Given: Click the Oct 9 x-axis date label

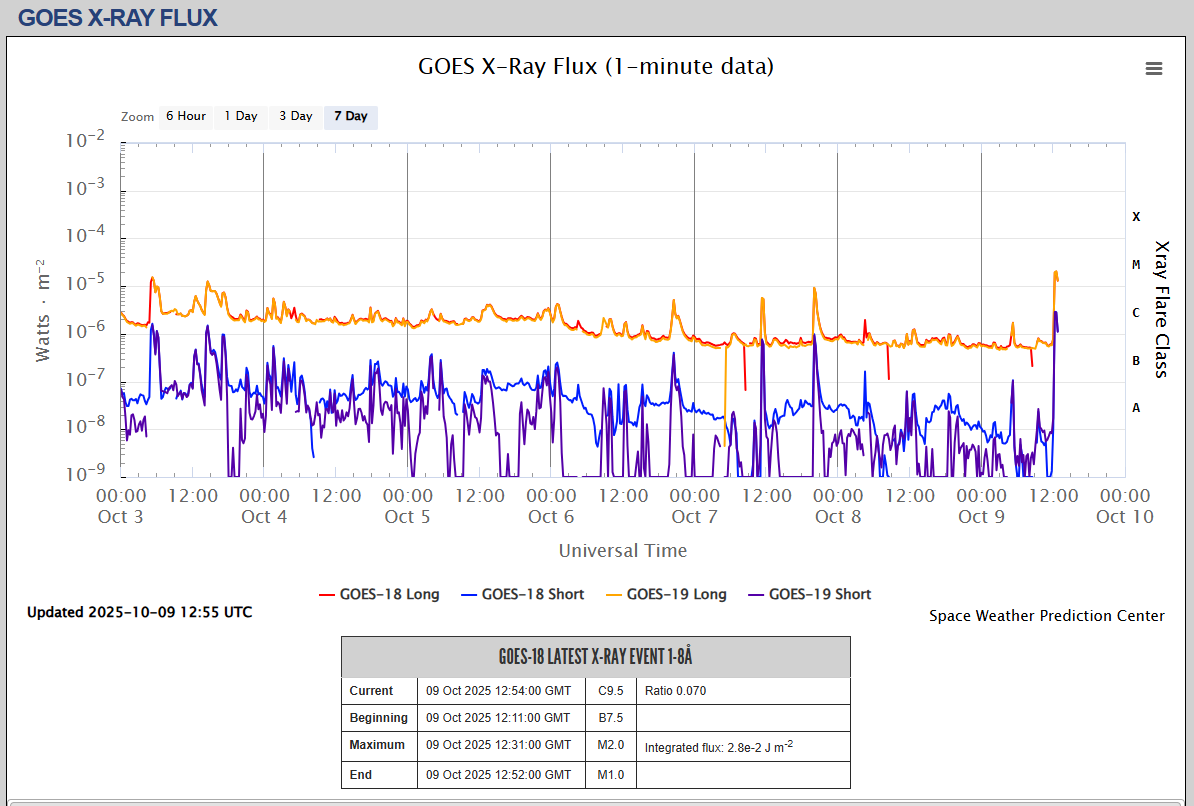Looking at the screenshot, I should point(981,517).
